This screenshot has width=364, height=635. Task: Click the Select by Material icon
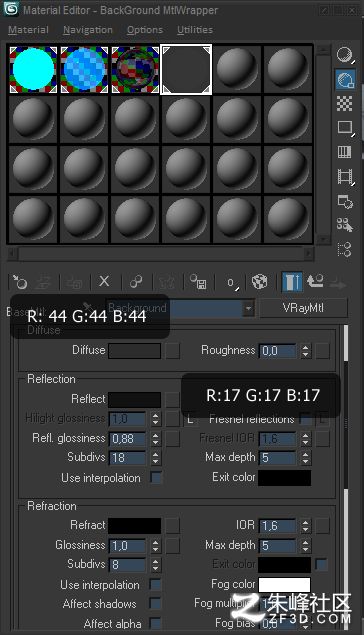click(x=345, y=225)
